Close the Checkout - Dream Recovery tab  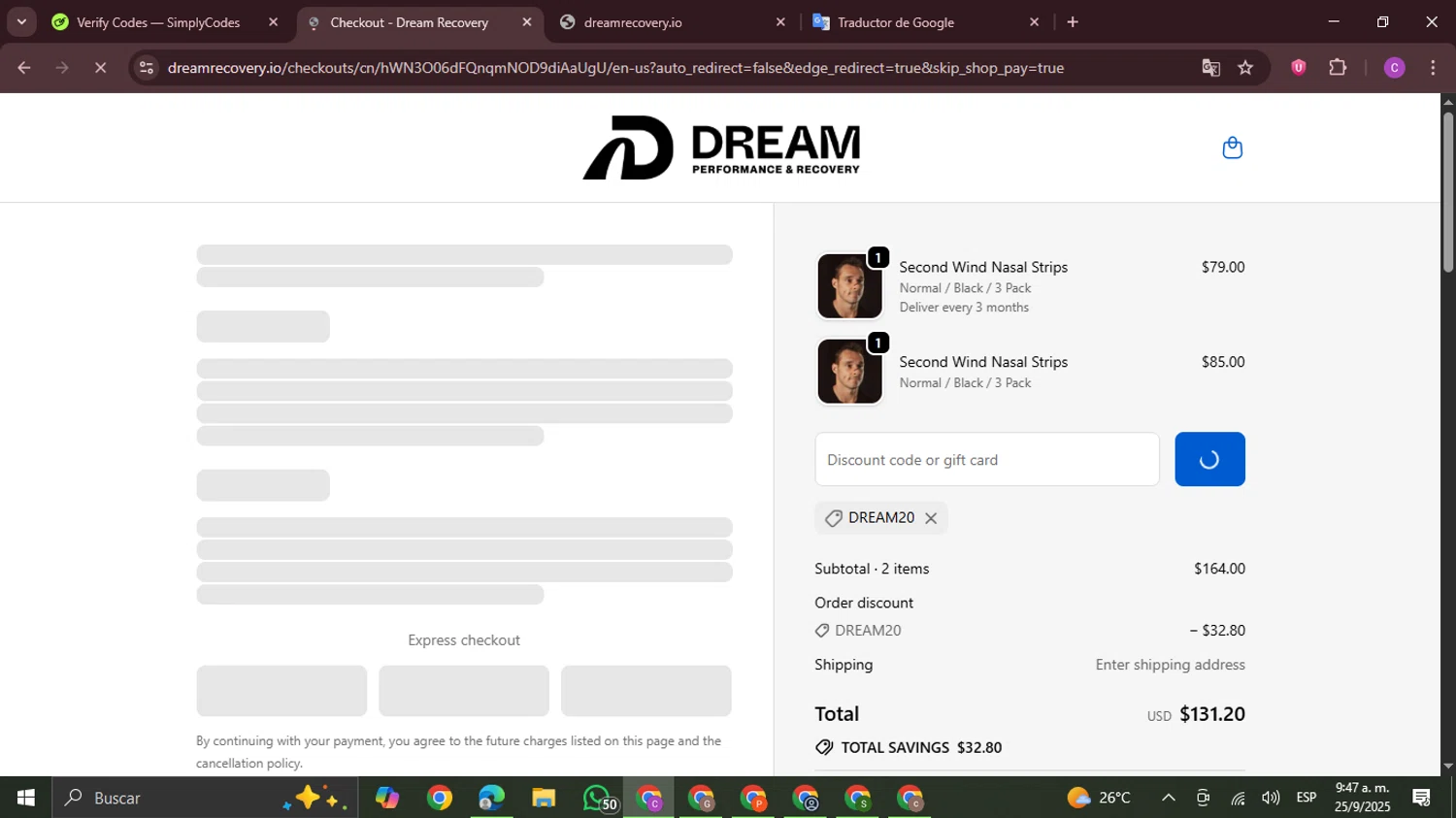pyautogui.click(x=527, y=22)
